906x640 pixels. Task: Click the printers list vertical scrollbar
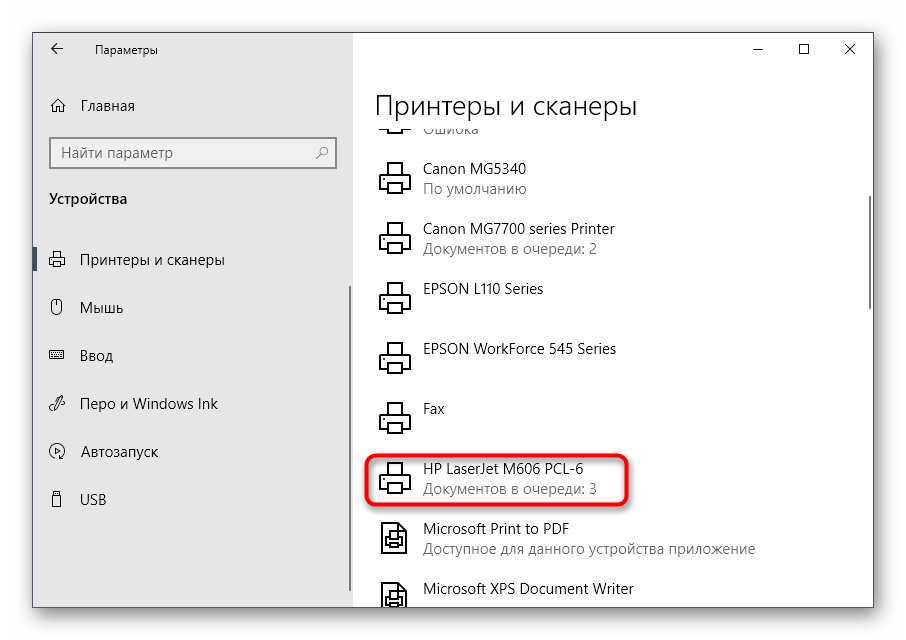point(869,252)
